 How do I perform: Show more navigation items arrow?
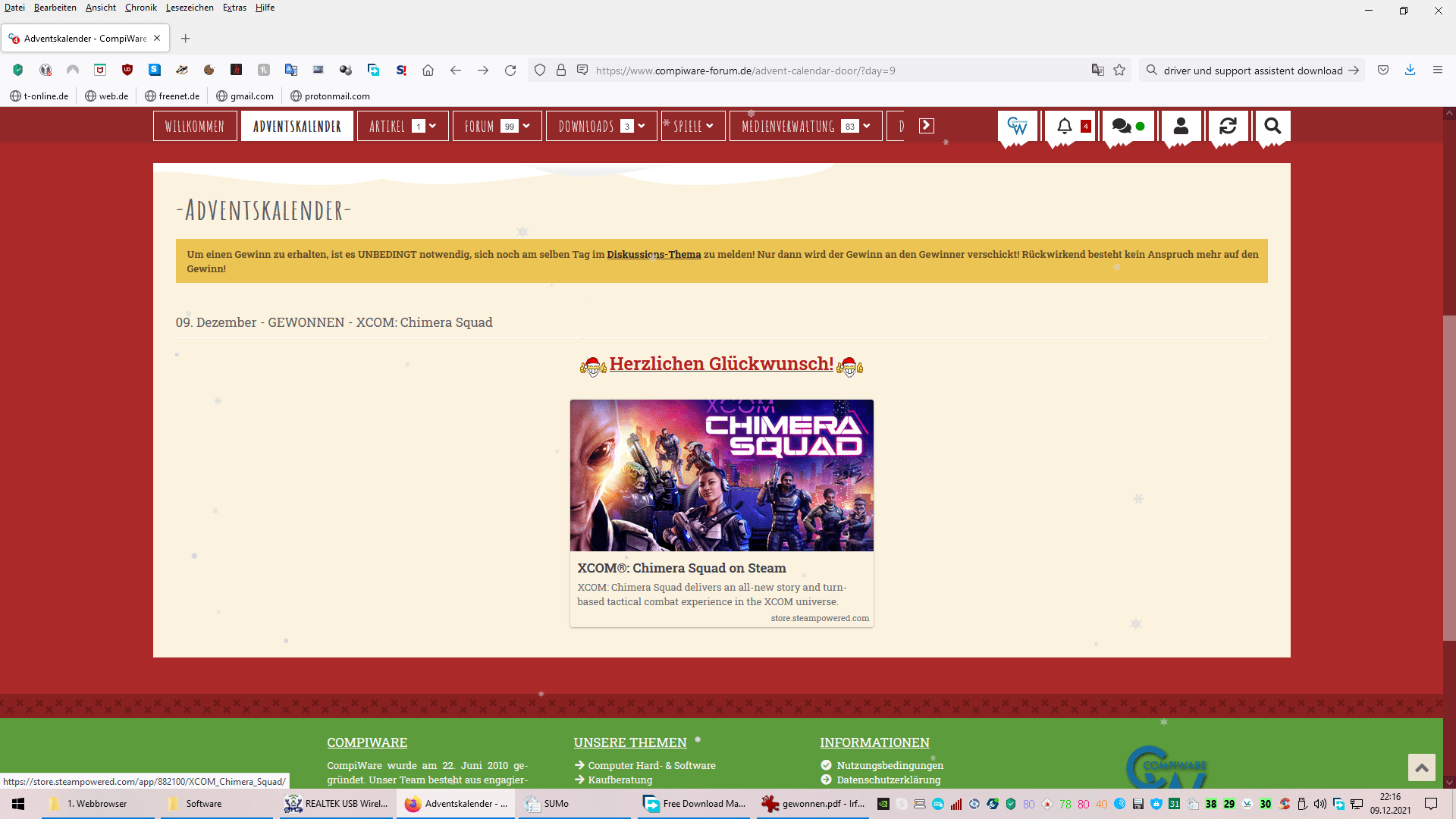point(927,126)
